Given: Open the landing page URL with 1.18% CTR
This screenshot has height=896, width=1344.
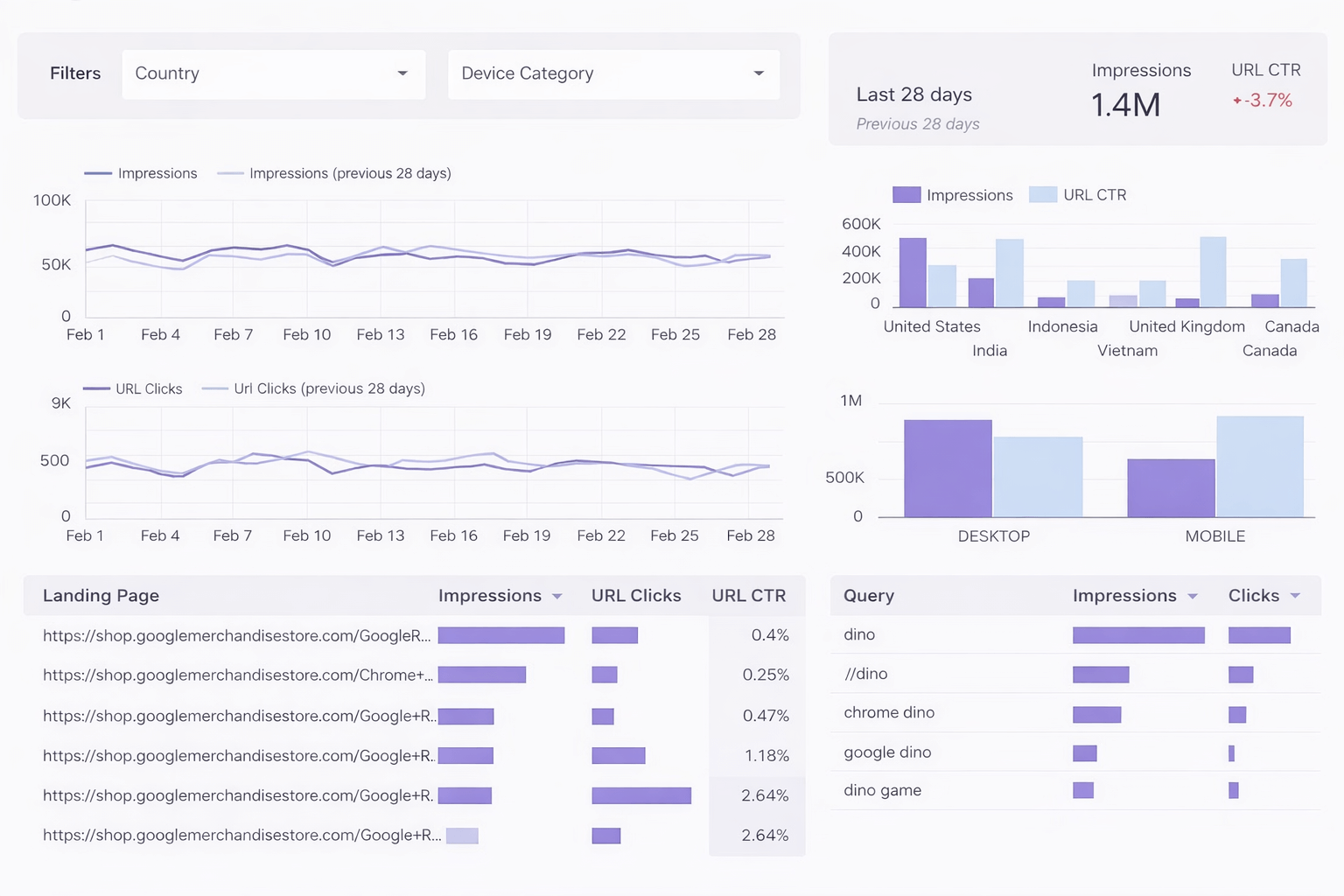Looking at the screenshot, I should pyautogui.click(x=239, y=756).
